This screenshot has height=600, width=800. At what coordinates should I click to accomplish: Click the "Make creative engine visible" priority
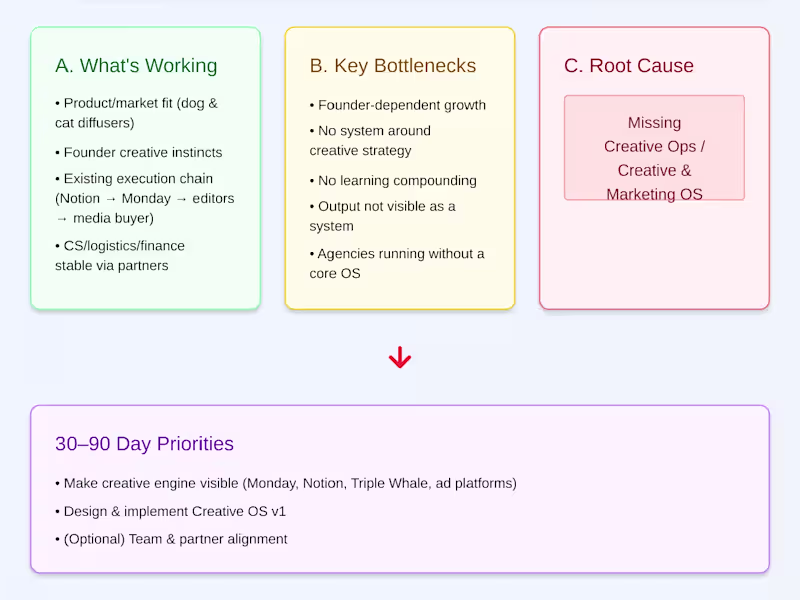[286, 483]
